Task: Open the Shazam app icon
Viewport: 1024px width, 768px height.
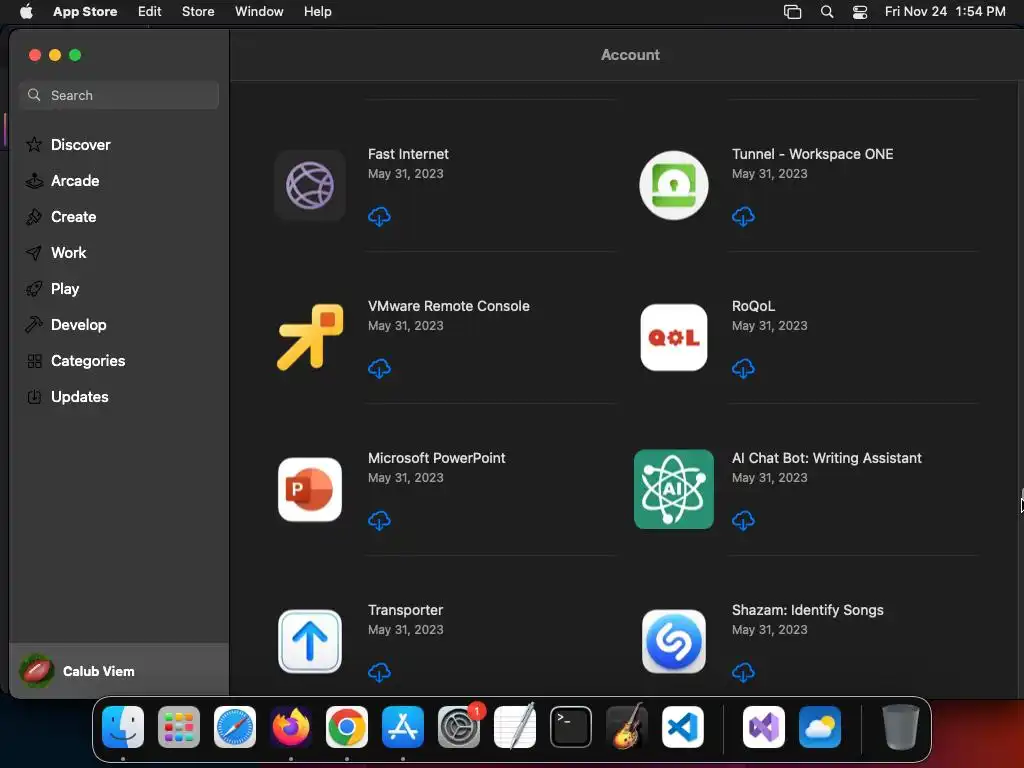Action: tap(674, 641)
